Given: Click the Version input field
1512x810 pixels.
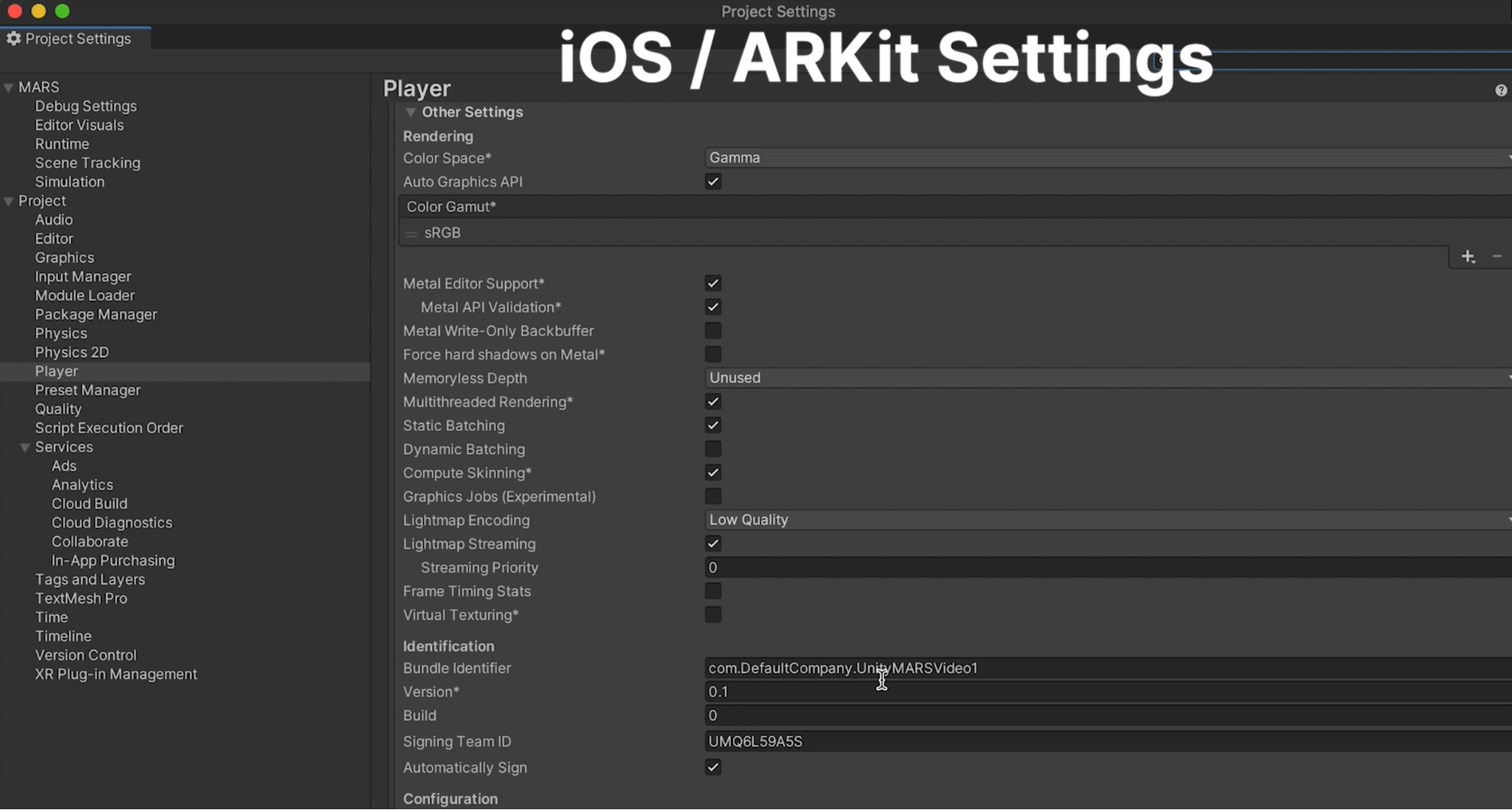Looking at the screenshot, I should [x=1108, y=691].
